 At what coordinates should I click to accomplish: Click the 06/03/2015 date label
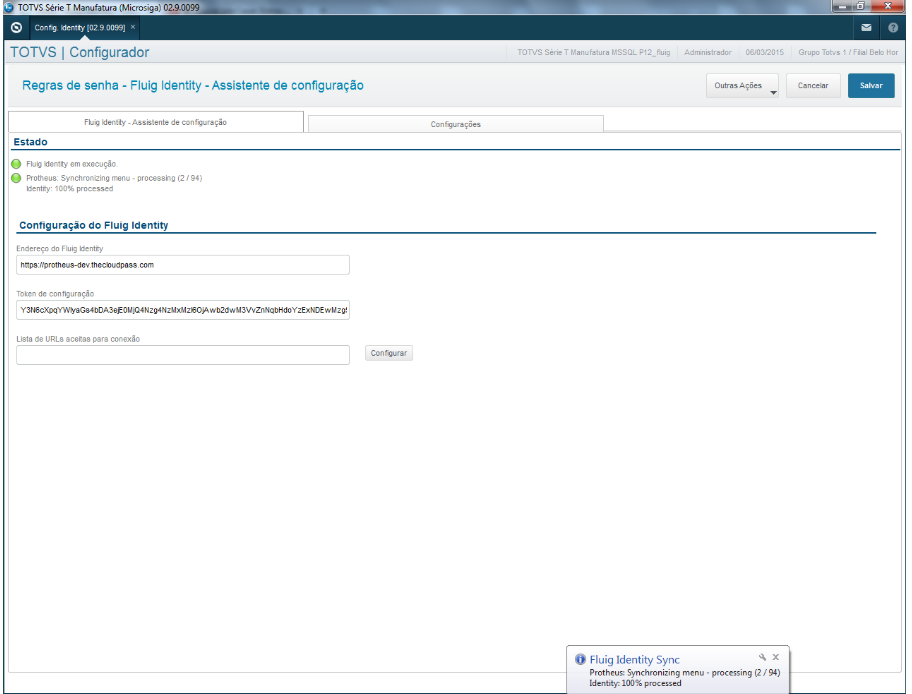(764, 52)
